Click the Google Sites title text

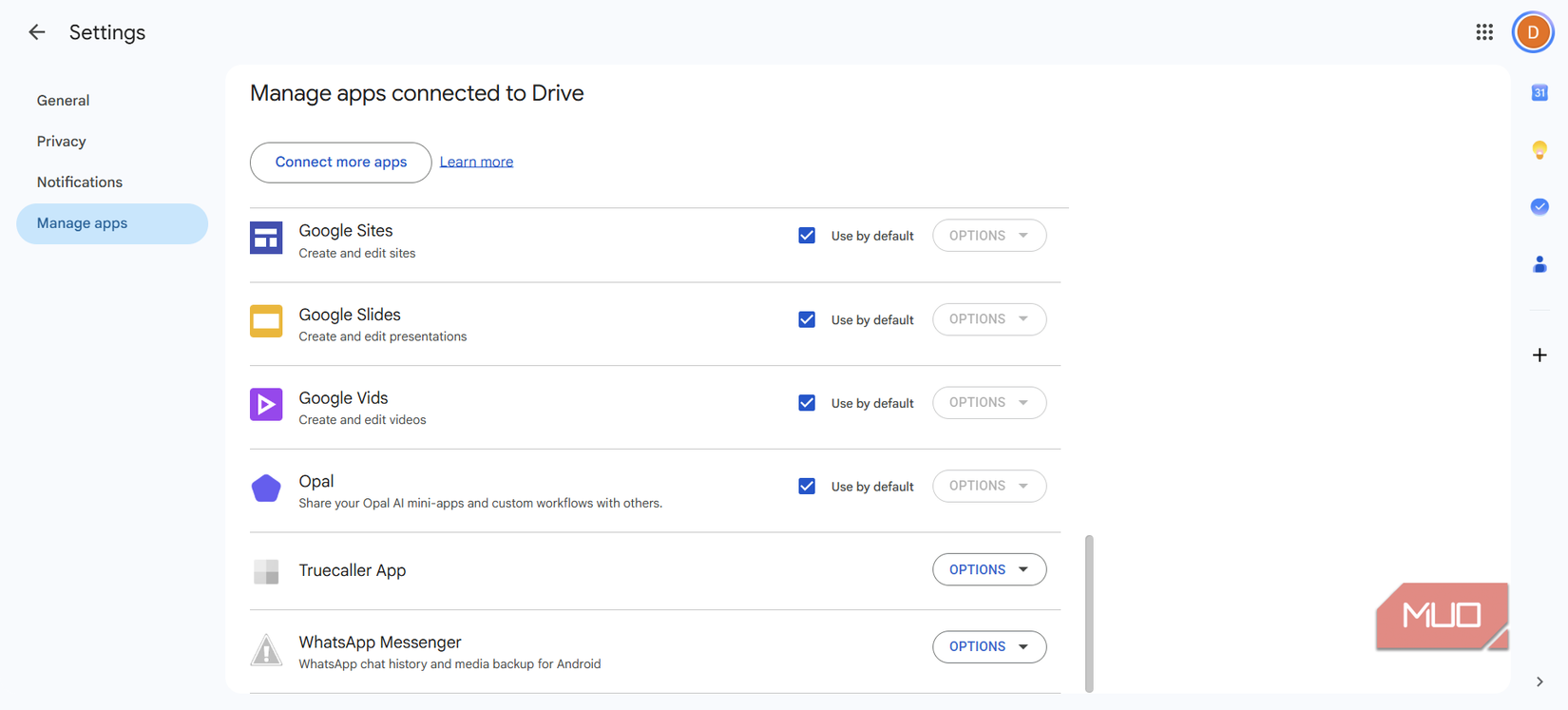[x=346, y=231]
